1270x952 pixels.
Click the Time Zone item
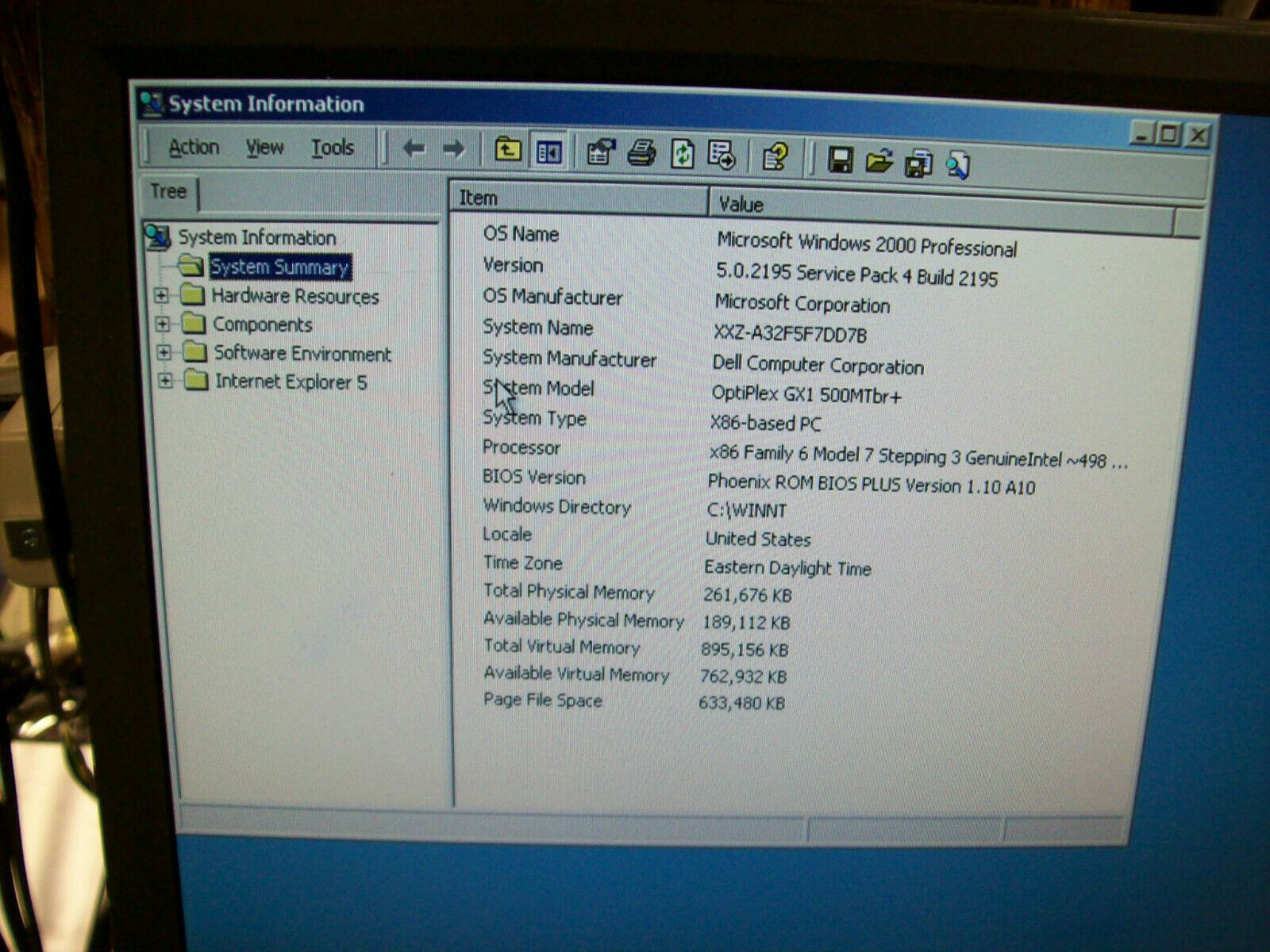pos(522,562)
